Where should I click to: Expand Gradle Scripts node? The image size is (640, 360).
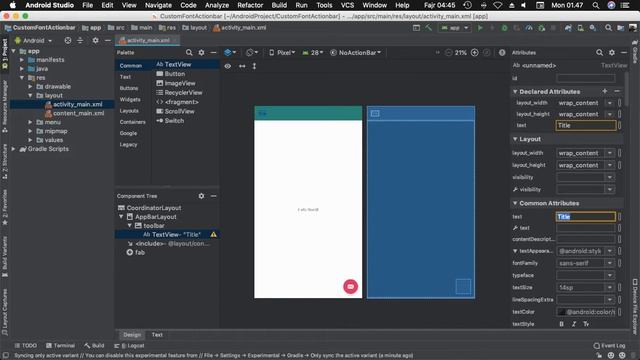tap(13, 149)
